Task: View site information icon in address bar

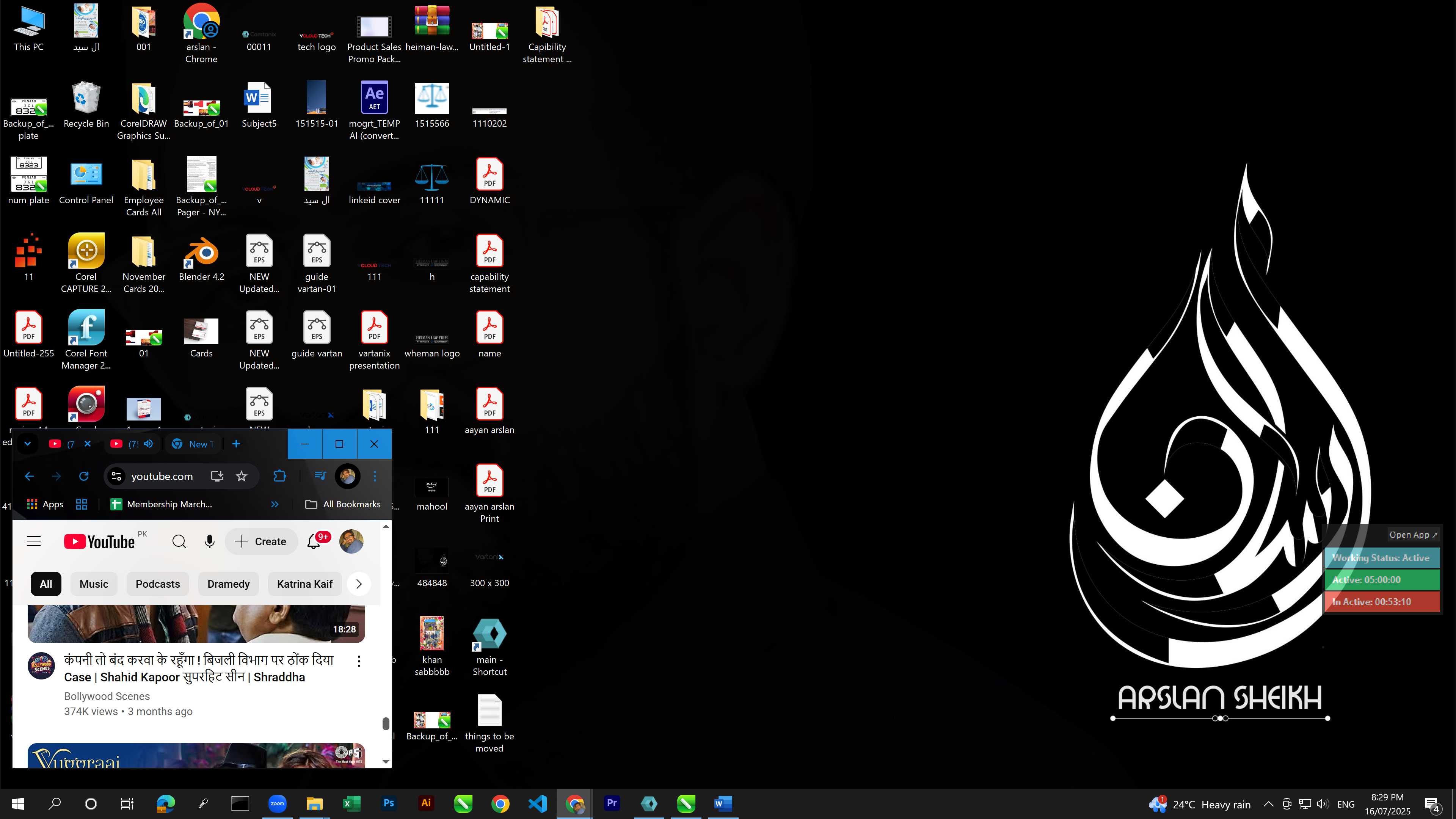Action: 116,477
